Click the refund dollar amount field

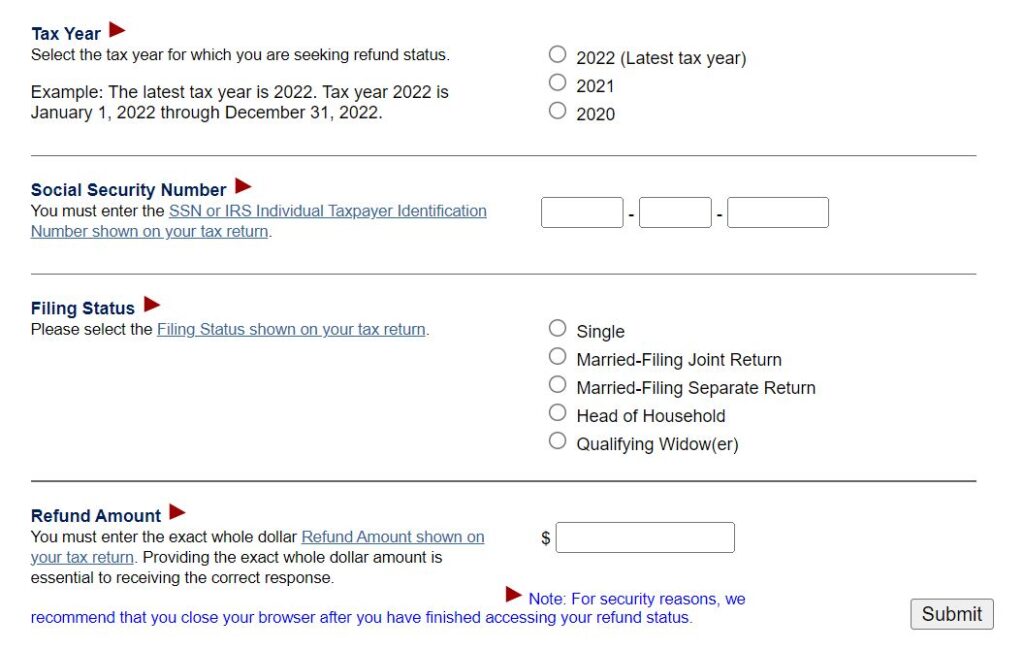point(646,537)
